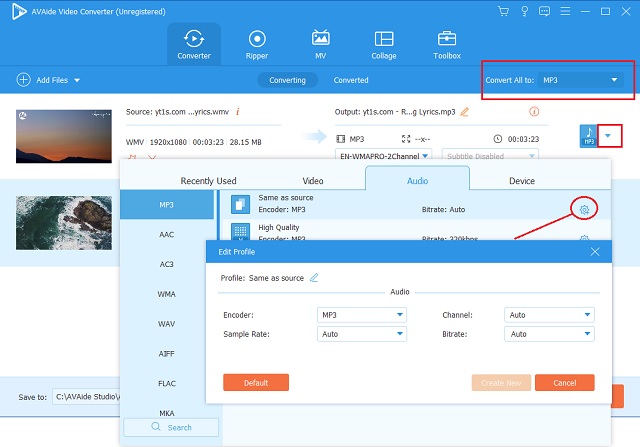The width and height of the screenshot is (640, 447).
Task: Open the Toolbox module
Action: (447, 44)
